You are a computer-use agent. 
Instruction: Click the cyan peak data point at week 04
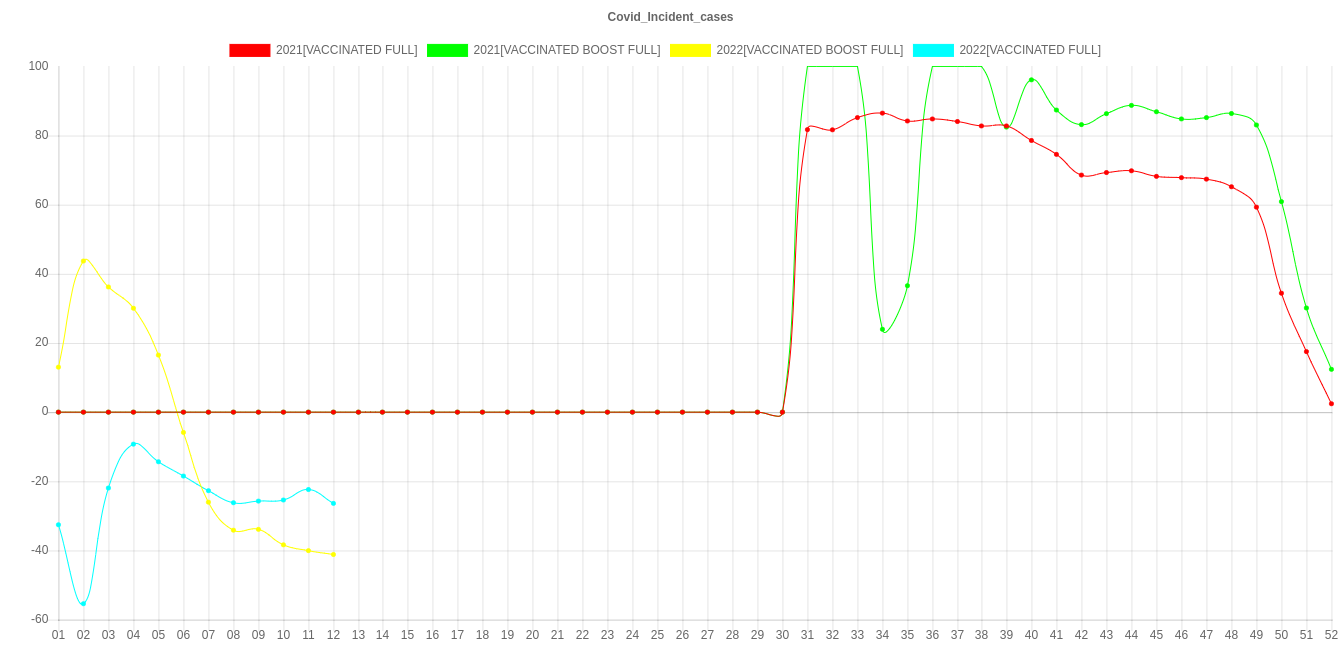pos(133,444)
